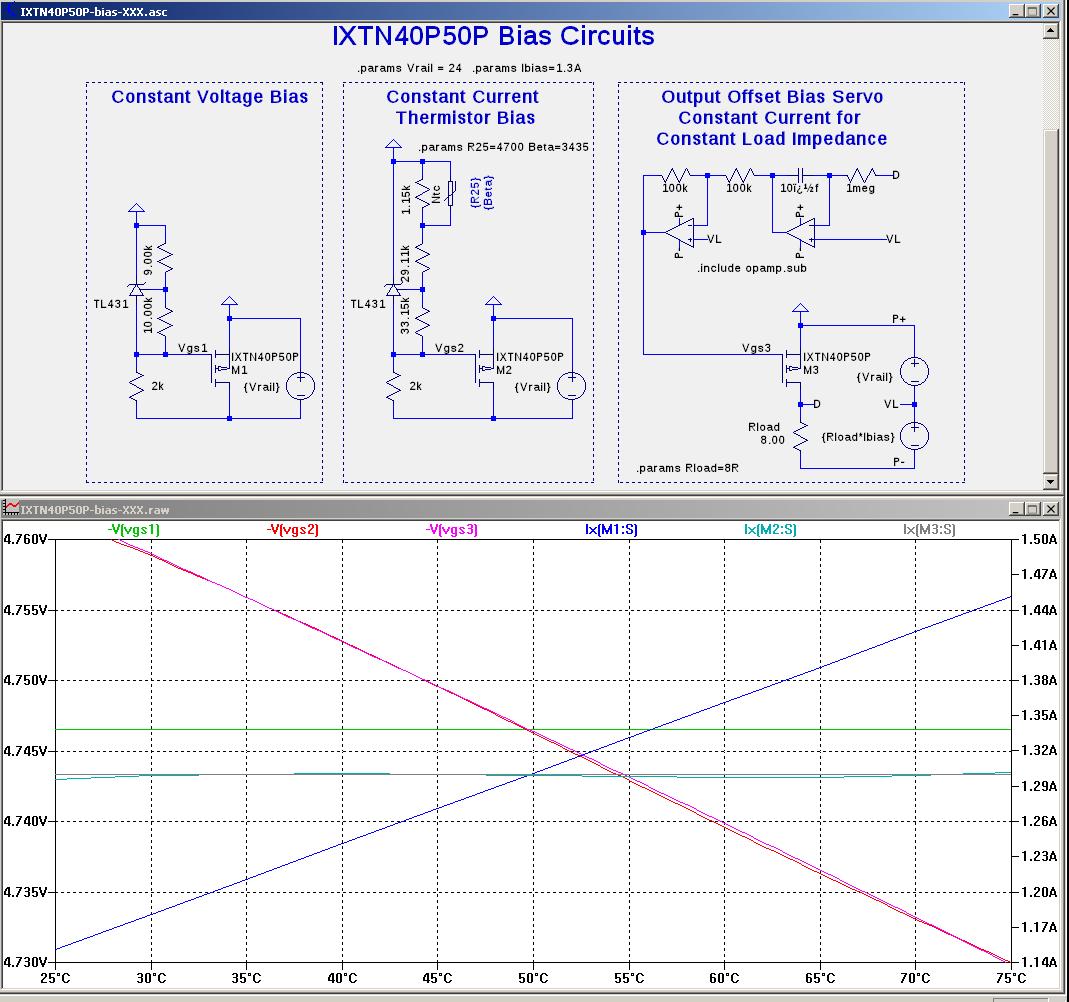Click the {Vrail} voltage source near M1

[x=300, y=386]
